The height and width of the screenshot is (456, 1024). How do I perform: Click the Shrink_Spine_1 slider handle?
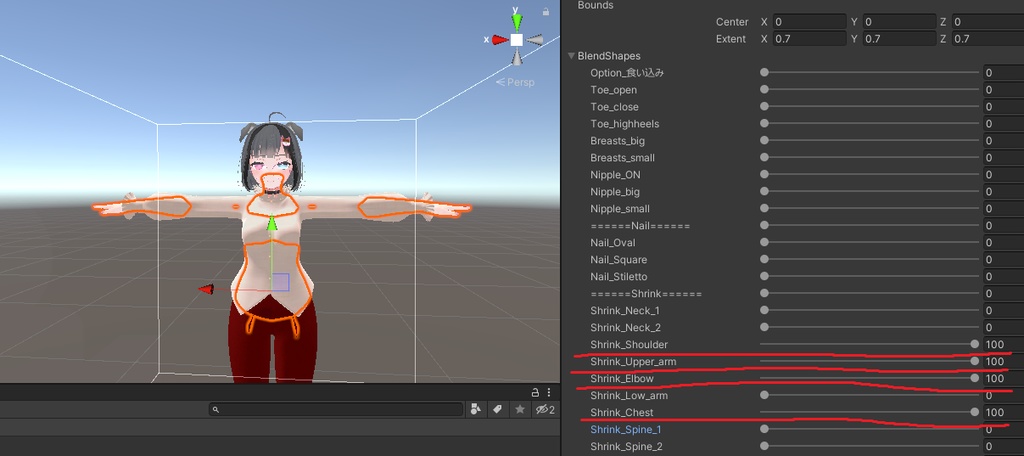point(764,429)
